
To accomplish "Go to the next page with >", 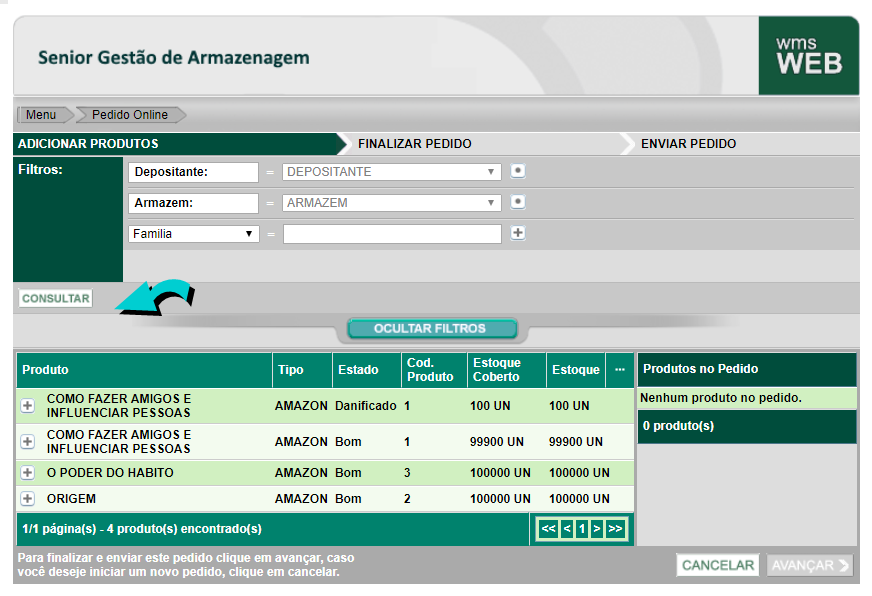I will tap(597, 529).
